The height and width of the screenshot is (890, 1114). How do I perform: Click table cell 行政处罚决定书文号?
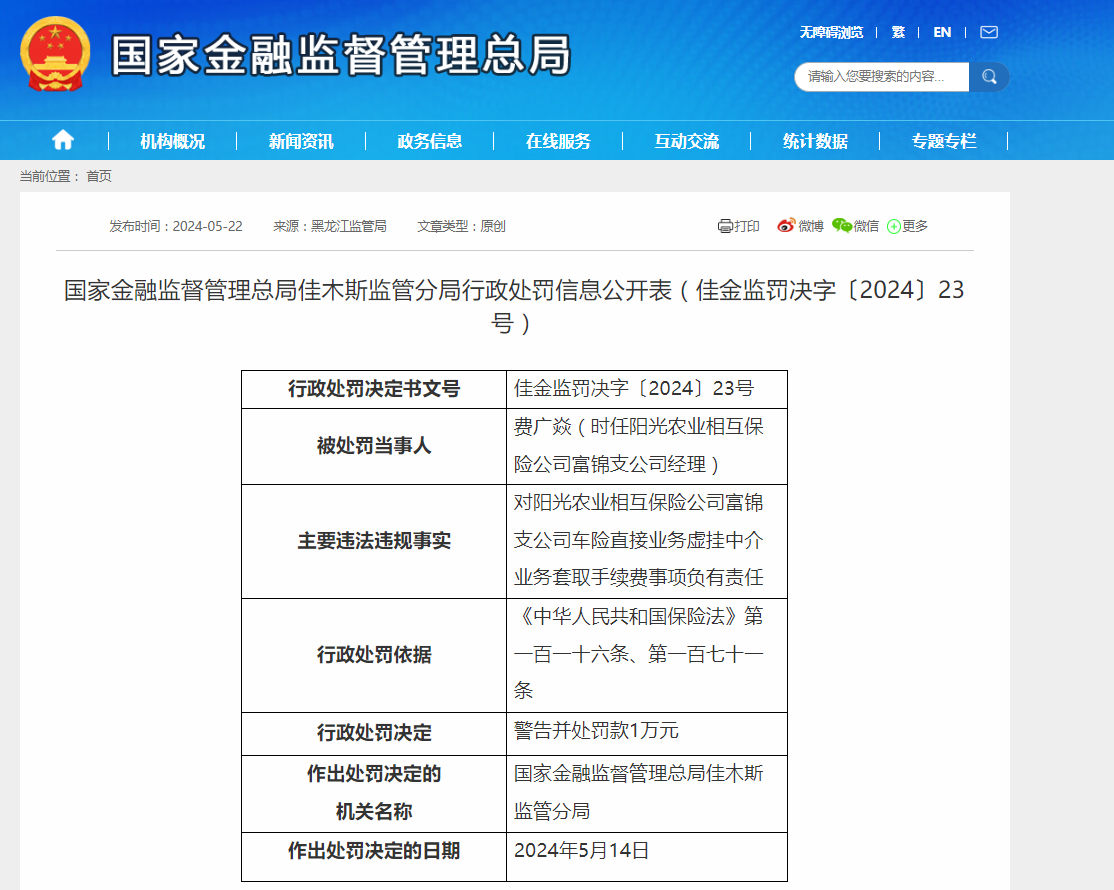point(374,389)
